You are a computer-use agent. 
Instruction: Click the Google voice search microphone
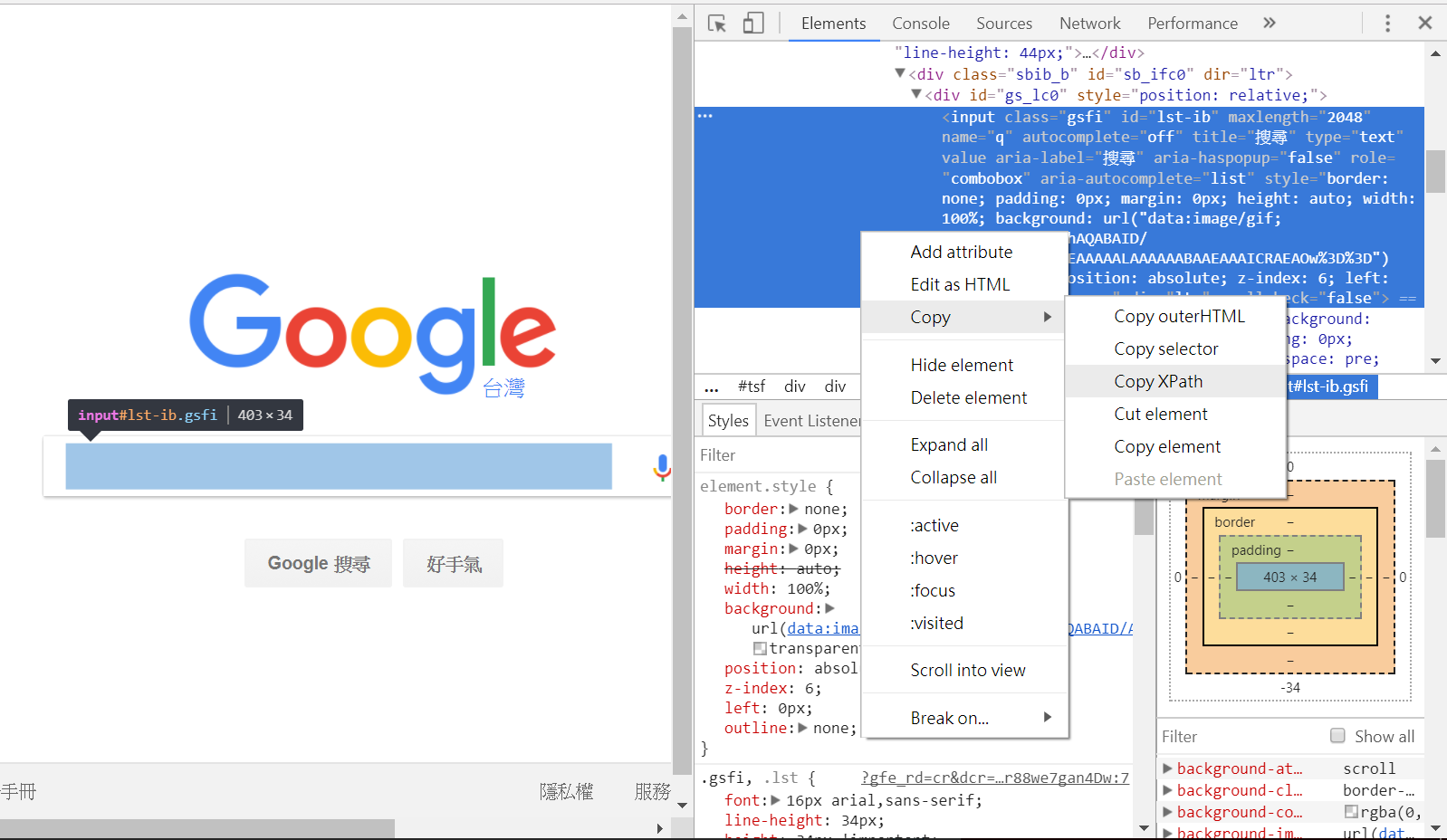click(663, 467)
